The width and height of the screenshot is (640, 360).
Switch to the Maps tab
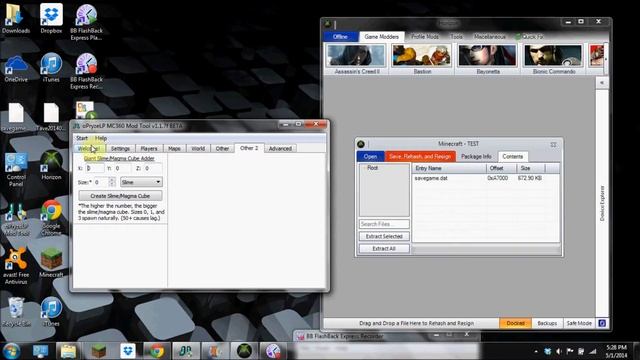174,149
